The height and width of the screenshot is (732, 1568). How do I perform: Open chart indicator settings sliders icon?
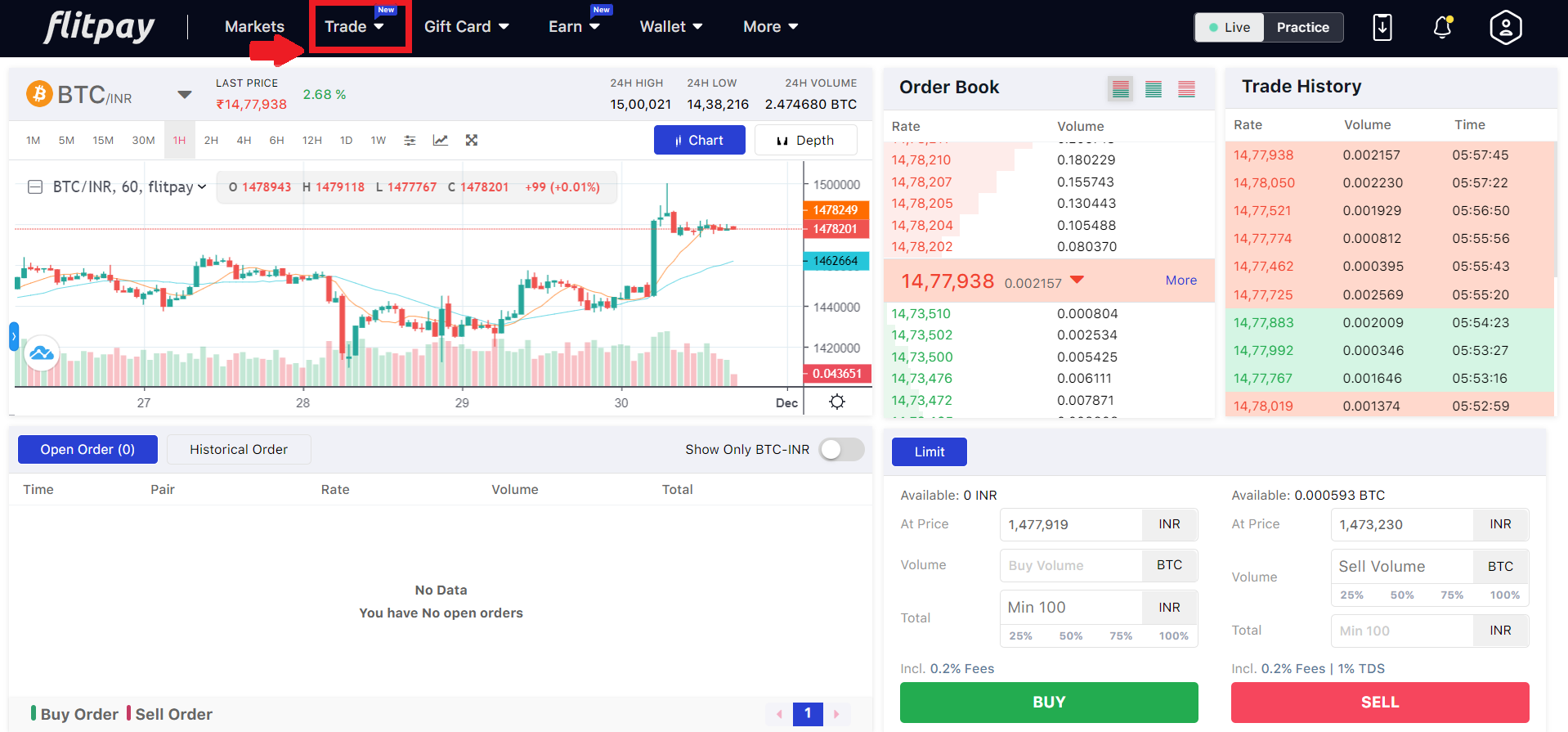pyautogui.click(x=410, y=141)
